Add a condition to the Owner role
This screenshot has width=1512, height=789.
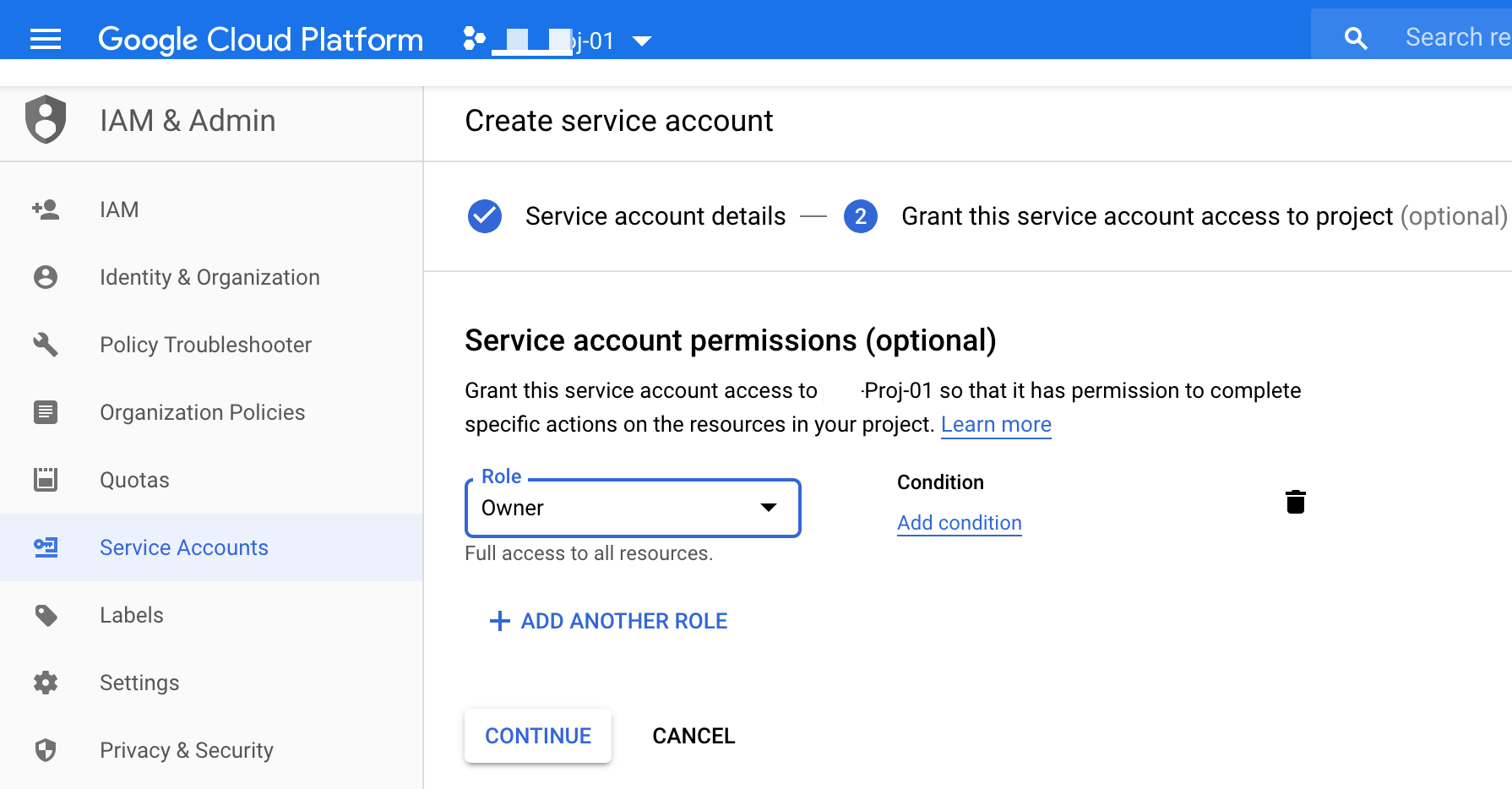[959, 523]
